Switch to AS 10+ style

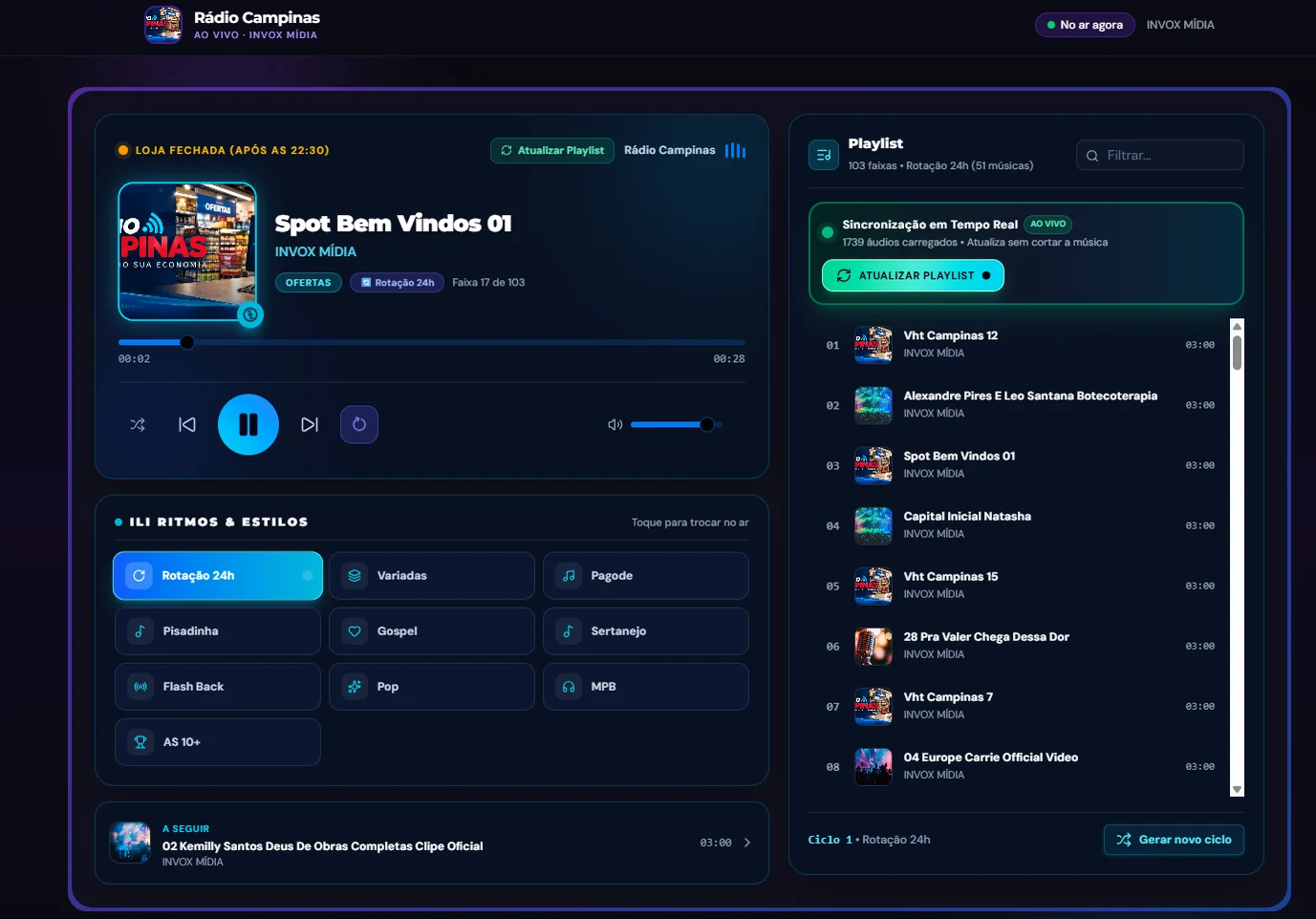click(218, 742)
